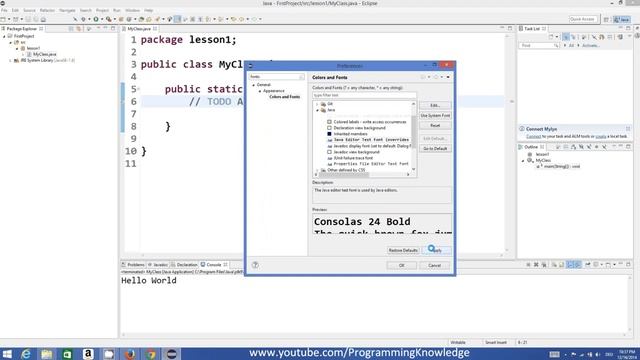Click the Activate... link in Task List
The image size is (640, 360).
[x=591, y=46]
